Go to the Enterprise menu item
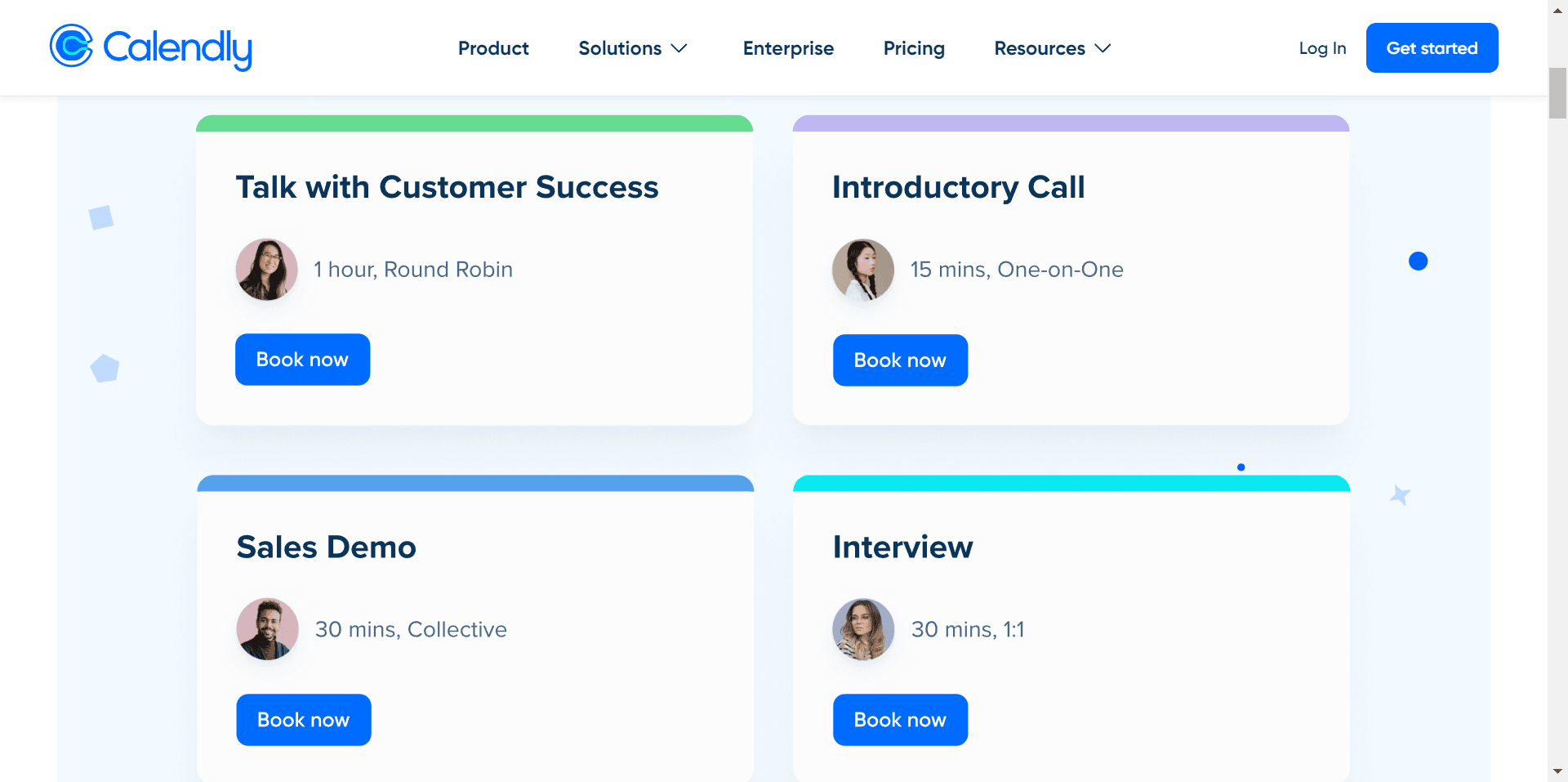This screenshot has height=782, width=1568. point(787,48)
